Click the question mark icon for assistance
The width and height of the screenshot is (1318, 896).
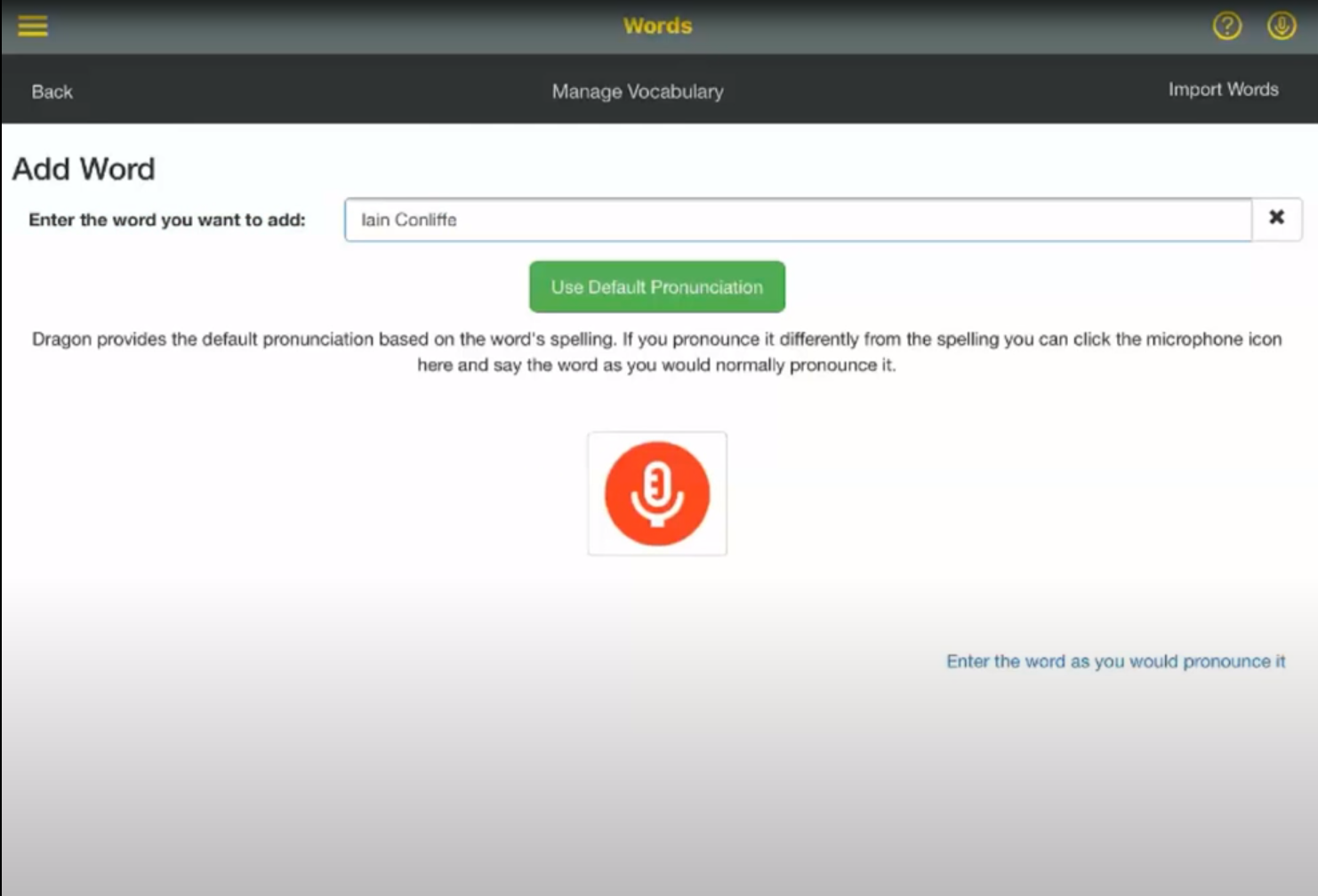pos(1226,27)
